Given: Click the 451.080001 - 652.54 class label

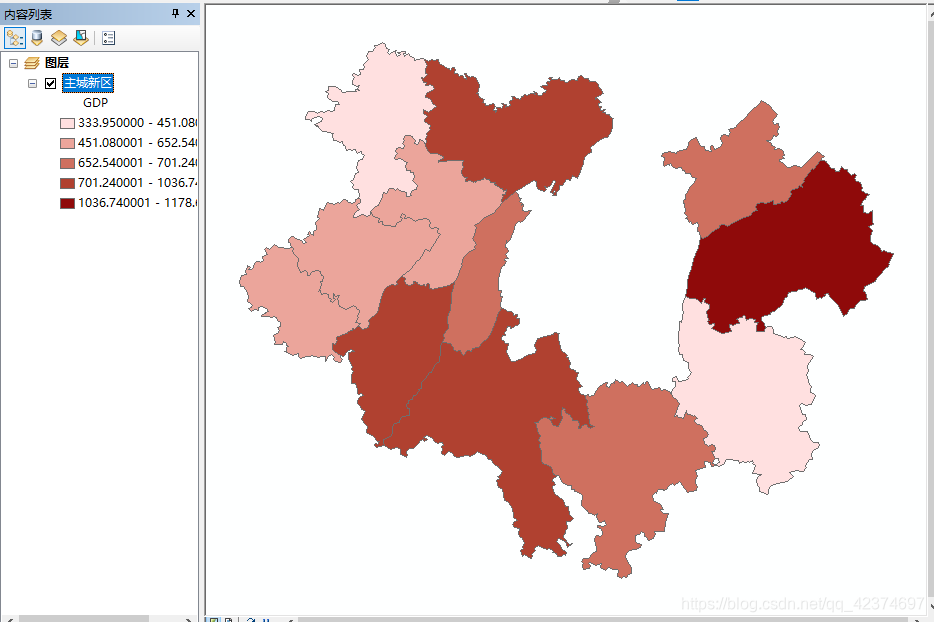Looking at the screenshot, I should 138,142.
